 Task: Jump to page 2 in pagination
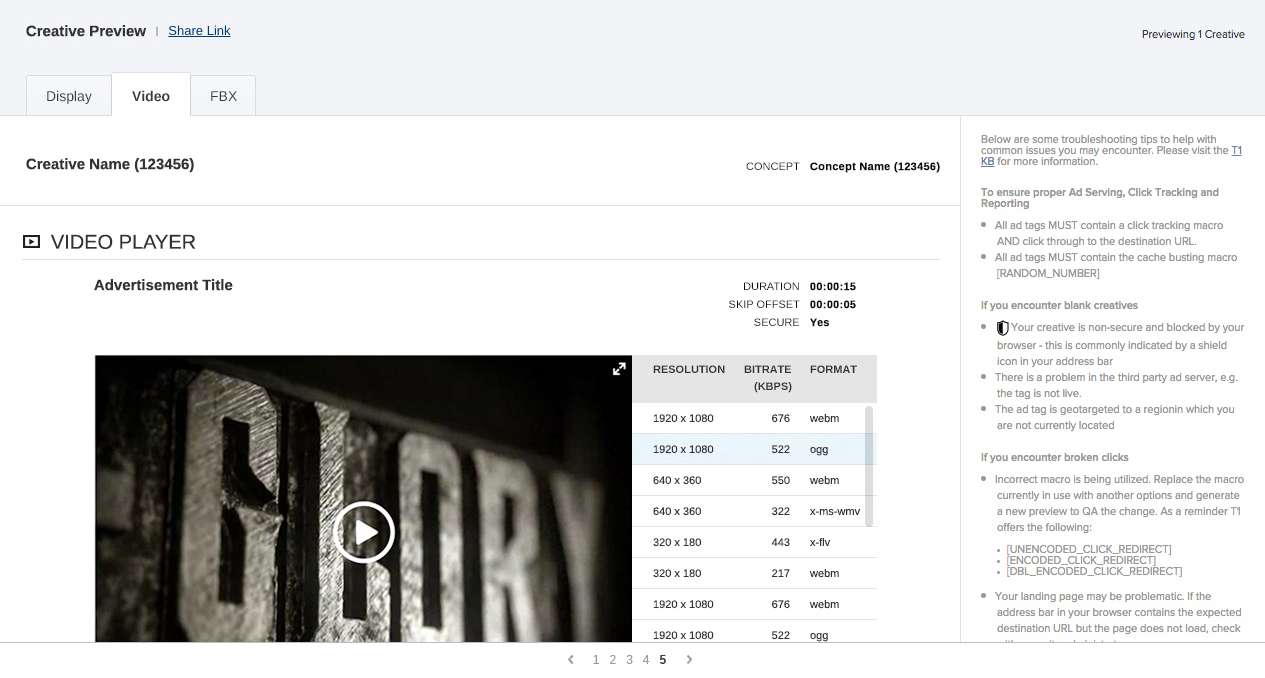pos(613,660)
